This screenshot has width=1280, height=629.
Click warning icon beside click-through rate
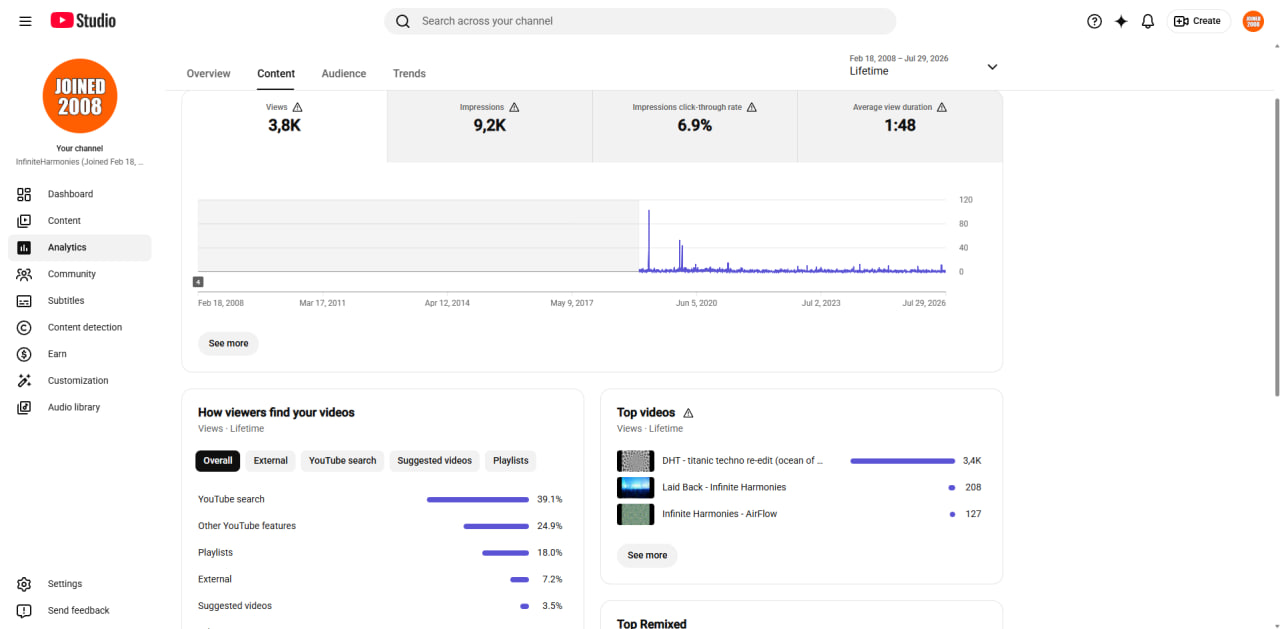click(752, 107)
